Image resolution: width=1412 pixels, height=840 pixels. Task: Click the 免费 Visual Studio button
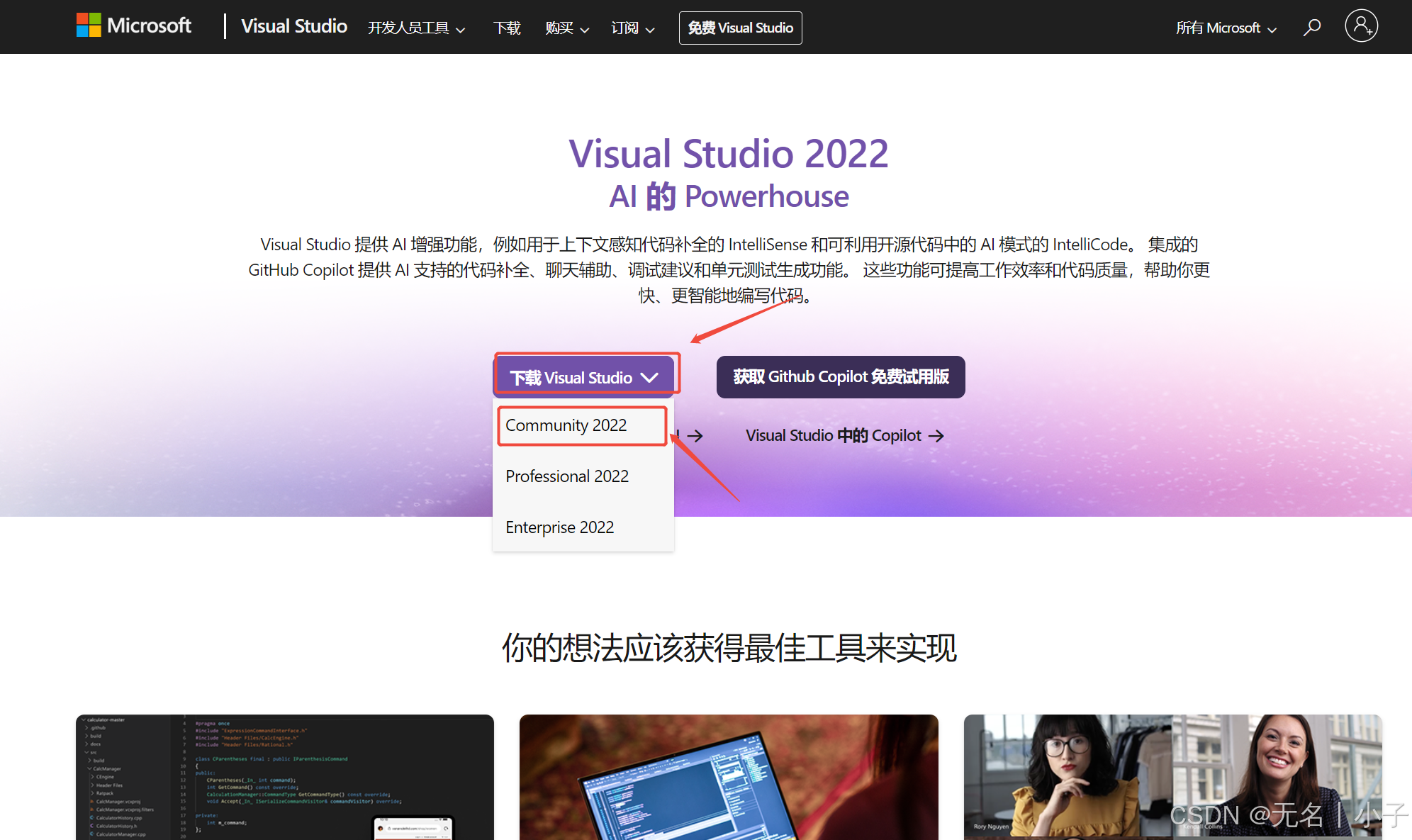point(740,28)
